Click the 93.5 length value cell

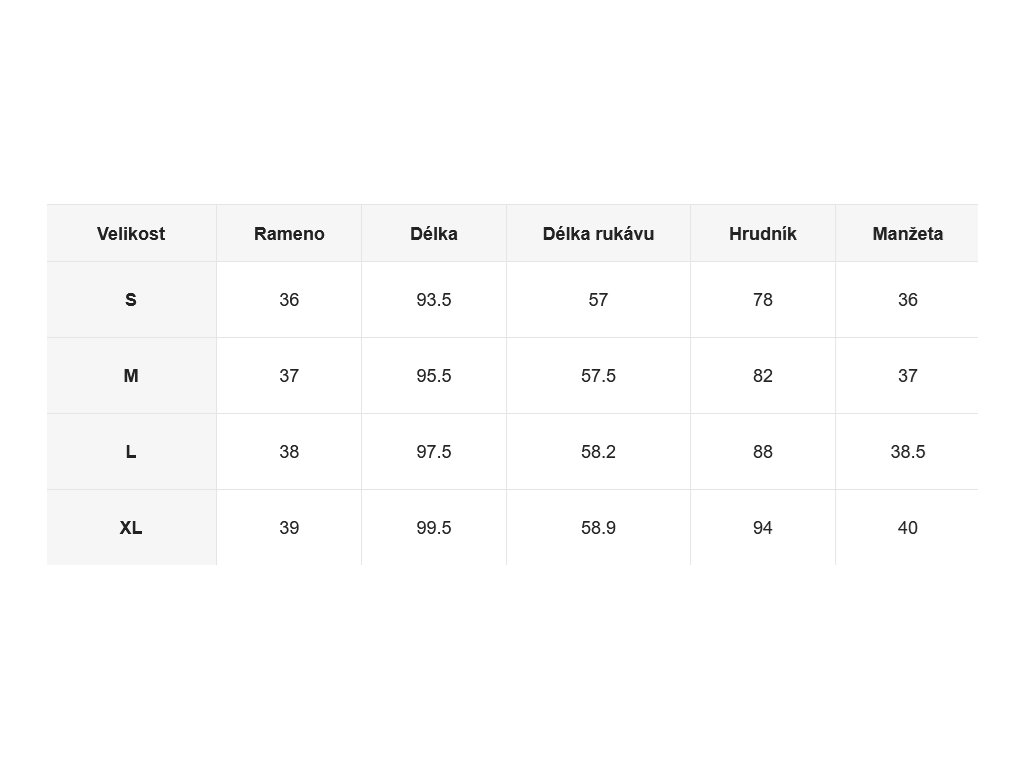click(434, 300)
